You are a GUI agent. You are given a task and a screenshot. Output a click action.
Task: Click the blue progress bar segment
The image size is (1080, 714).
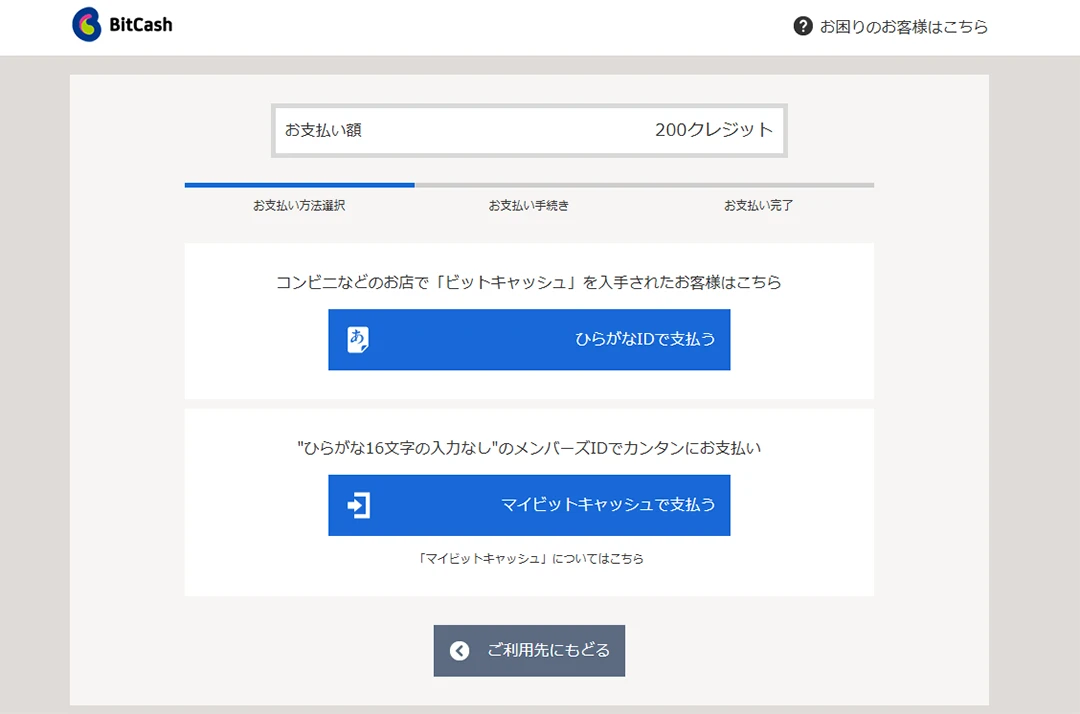299,185
